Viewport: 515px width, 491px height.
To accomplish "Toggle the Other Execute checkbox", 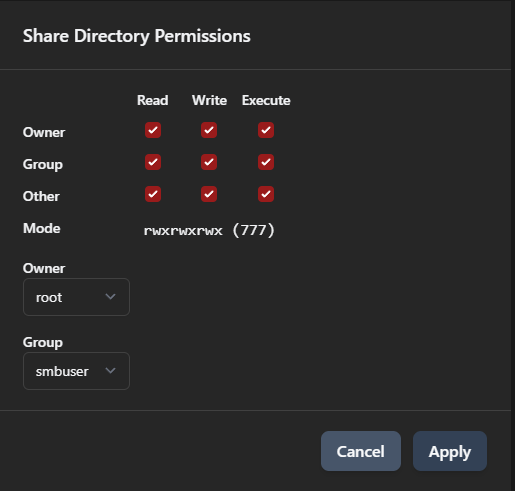I will pyautogui.click(x=266, y=194).
